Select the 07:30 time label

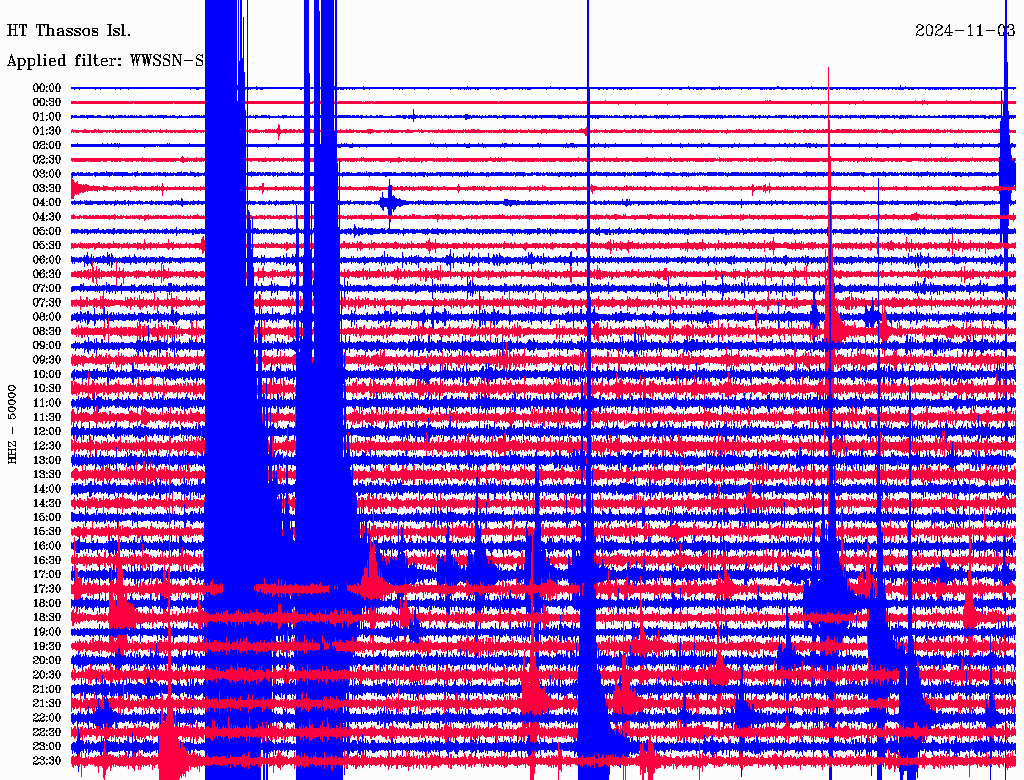(x=47, y=302)
